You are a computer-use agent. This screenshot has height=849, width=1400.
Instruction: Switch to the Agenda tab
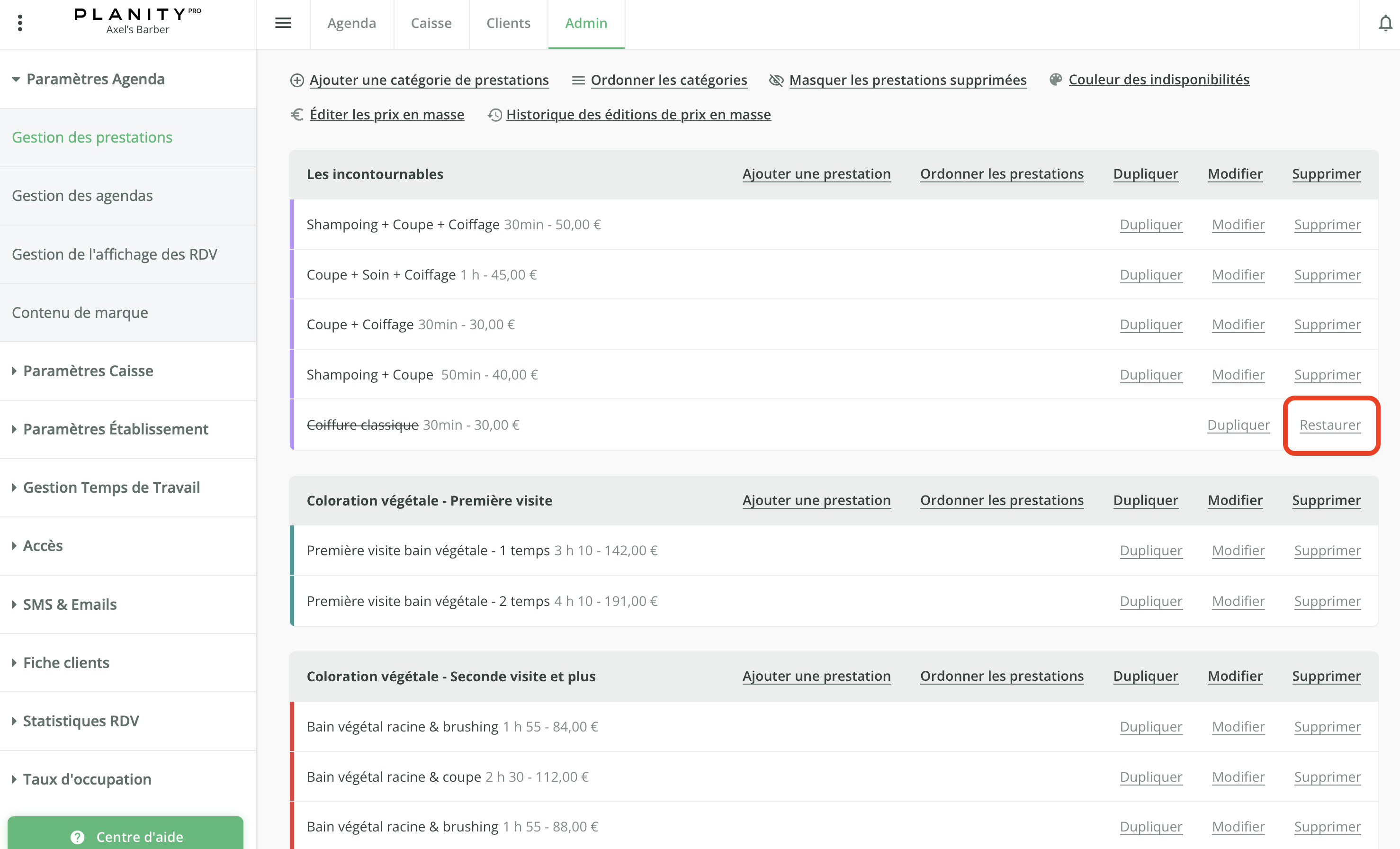(352, 23)
